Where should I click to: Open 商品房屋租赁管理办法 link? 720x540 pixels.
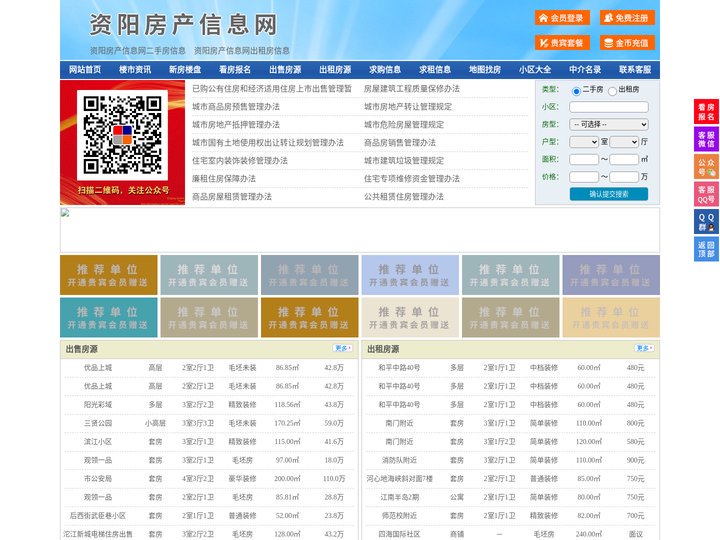tap(232, 197)
